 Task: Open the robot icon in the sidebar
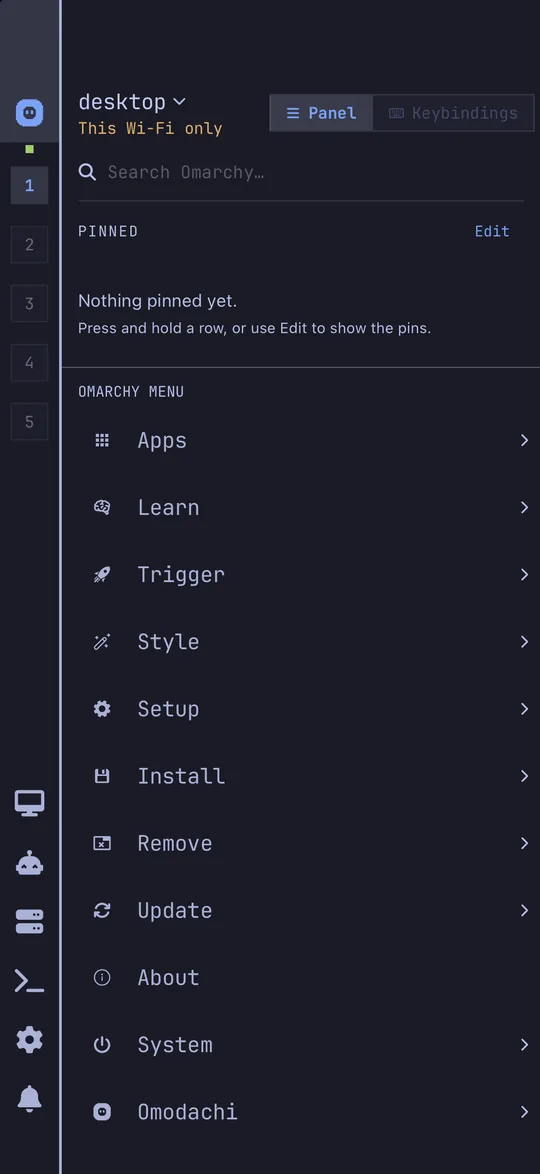[x=29, y=863]
